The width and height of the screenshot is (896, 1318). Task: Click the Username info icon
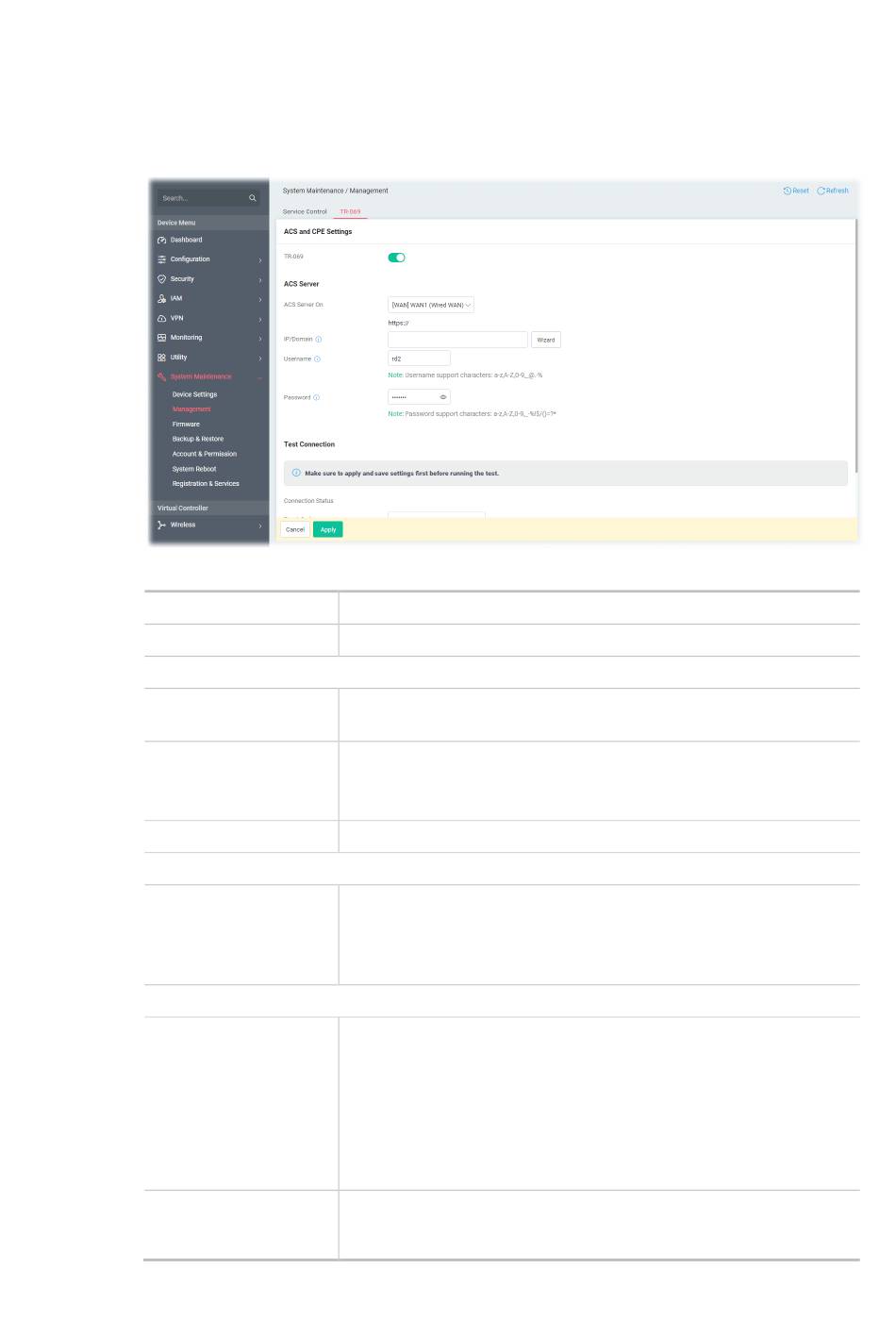coord(317,359)
